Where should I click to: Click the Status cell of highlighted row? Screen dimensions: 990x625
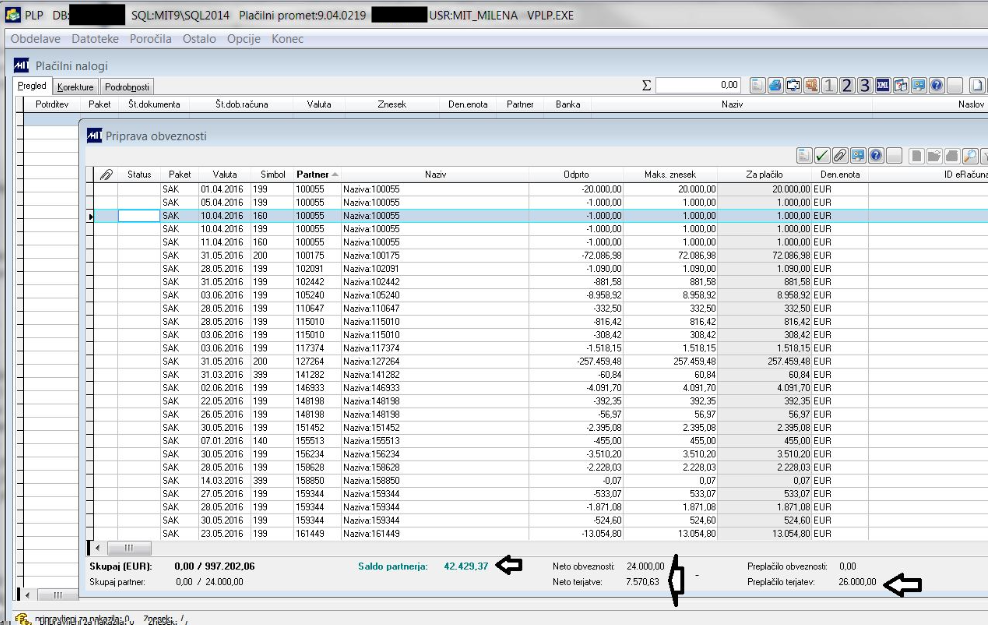(x=139, y=215)
